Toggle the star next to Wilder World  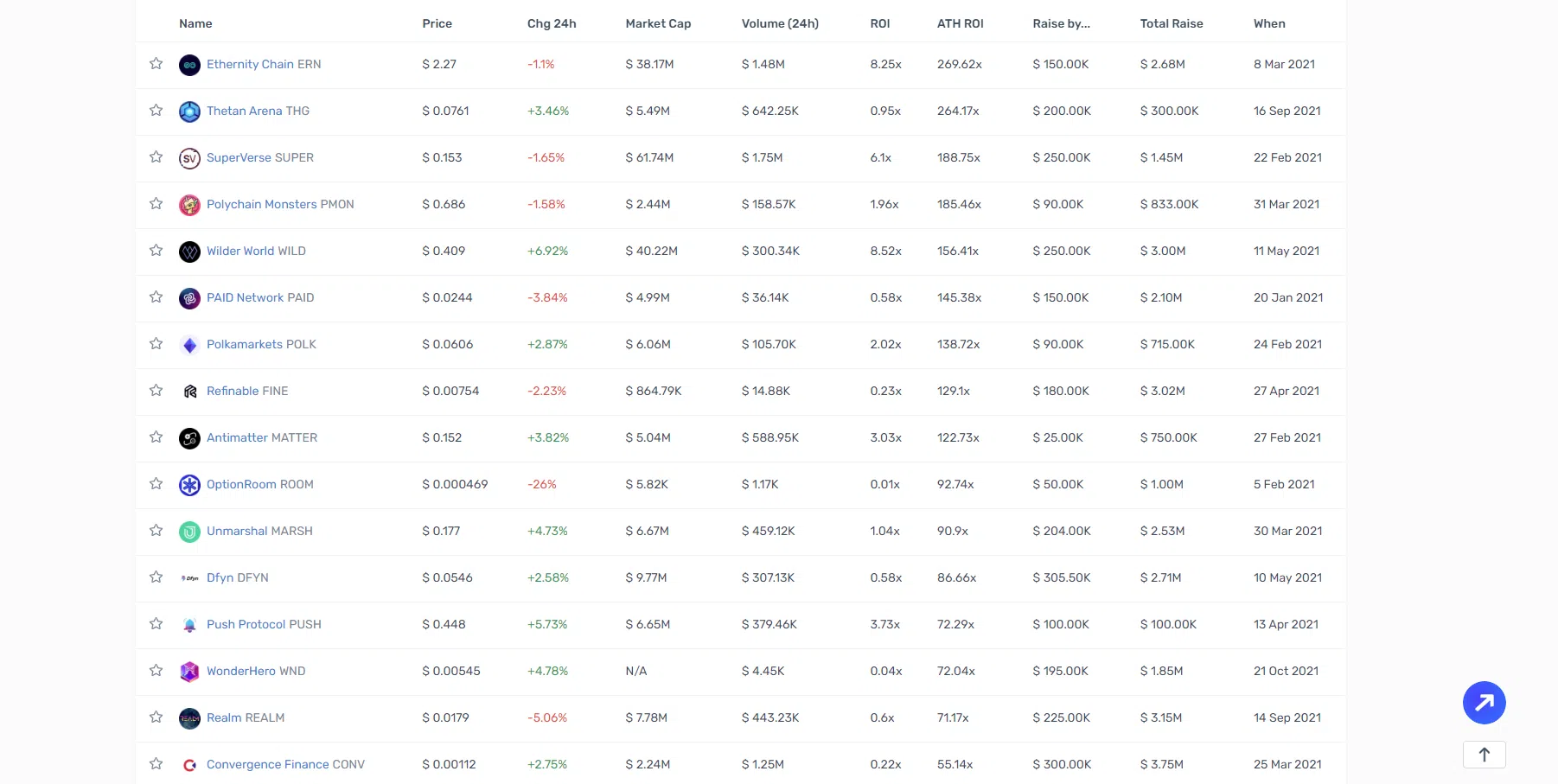156,251
